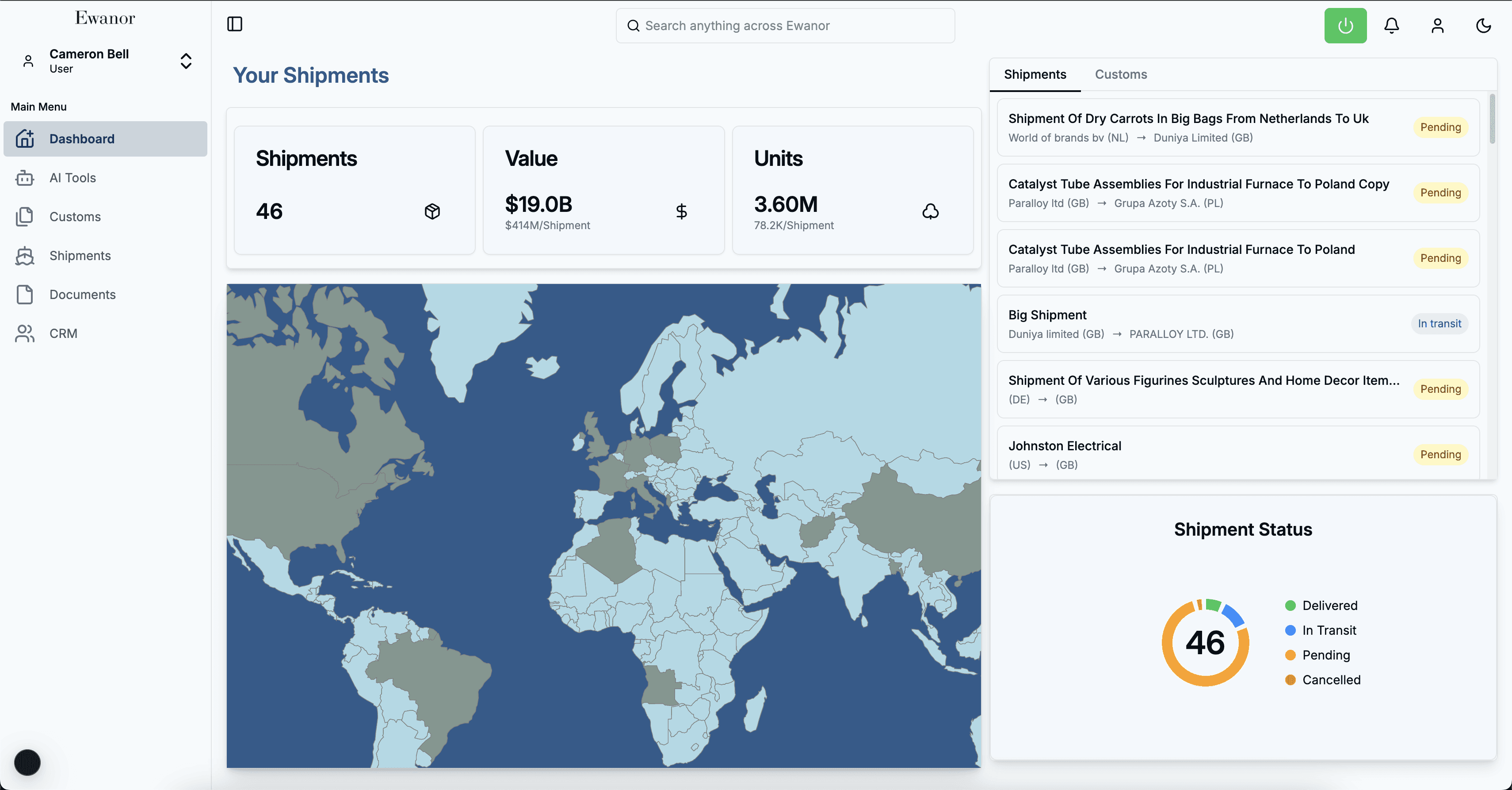Open the Big Shipment entry

tap(1238, 324)
